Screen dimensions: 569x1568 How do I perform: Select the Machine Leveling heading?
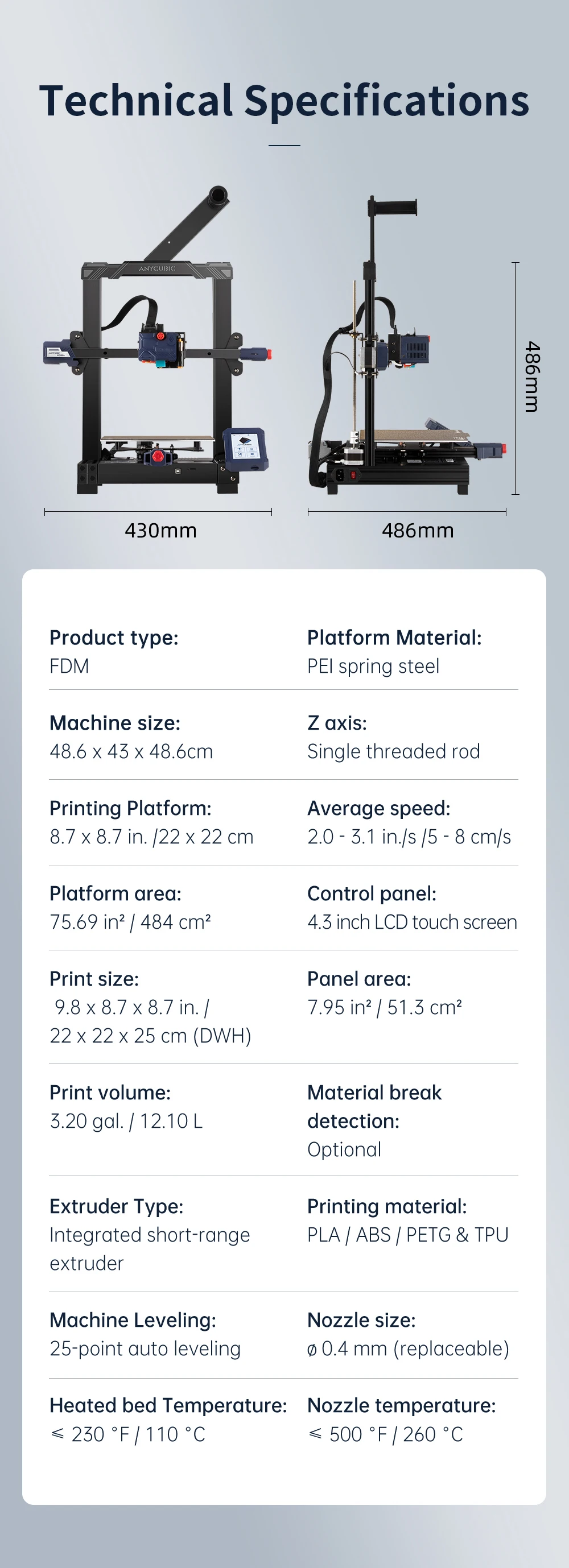(x=133, y=1319)
